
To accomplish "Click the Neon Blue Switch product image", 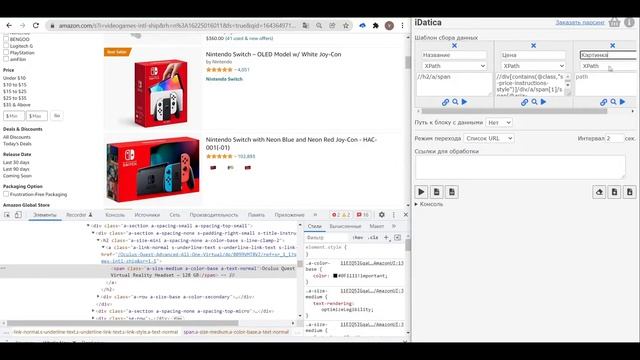I will (x=153, y=169).
